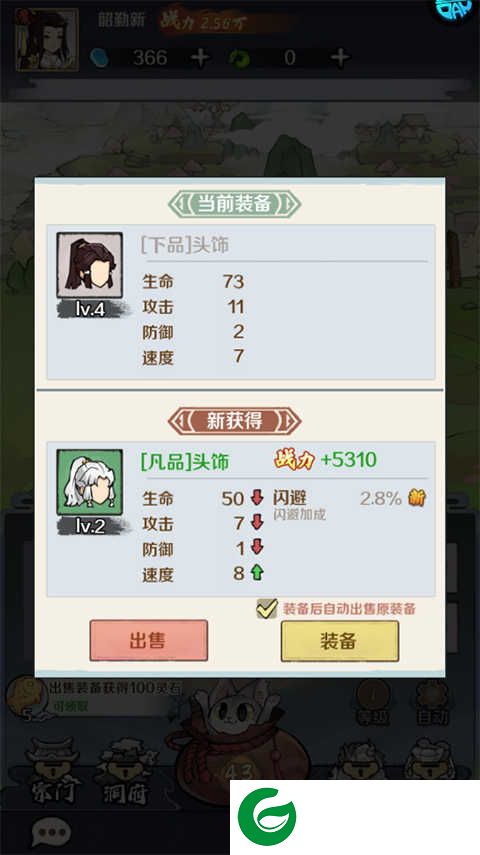The width and height of the screenshot is (480, 855).
Task: Go to the 宗门 sect menu
Action: coord(53,772)
